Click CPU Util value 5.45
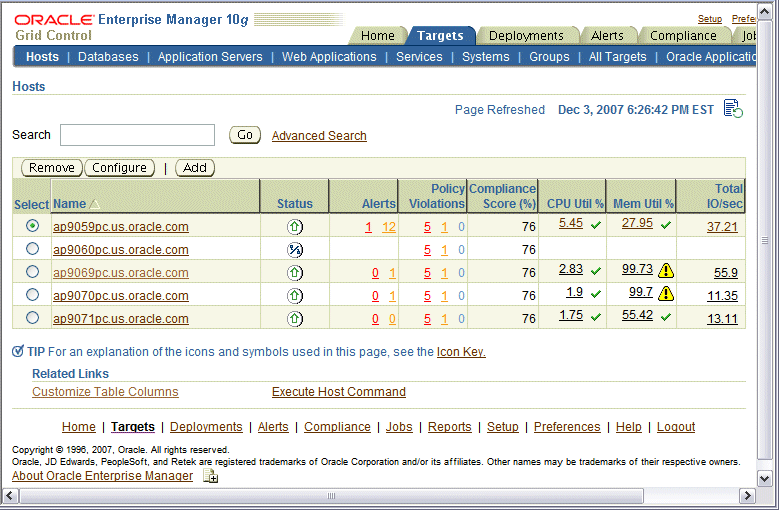The width and height of the screenshot is (779, 510). tap(570, 223)
